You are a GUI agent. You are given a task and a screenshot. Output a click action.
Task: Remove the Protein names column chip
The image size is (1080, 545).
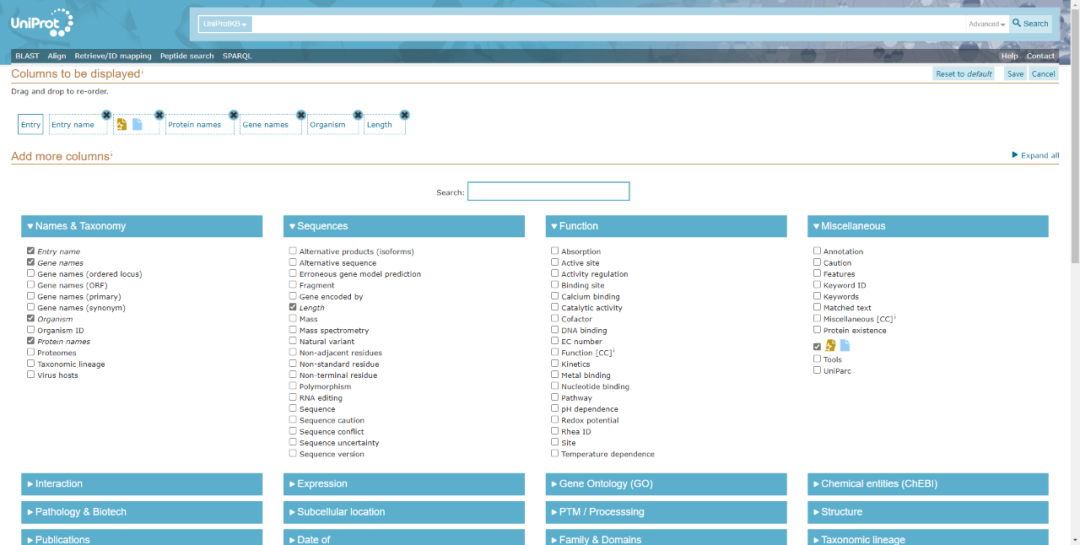pyautogui.click(x=233, y=115)
